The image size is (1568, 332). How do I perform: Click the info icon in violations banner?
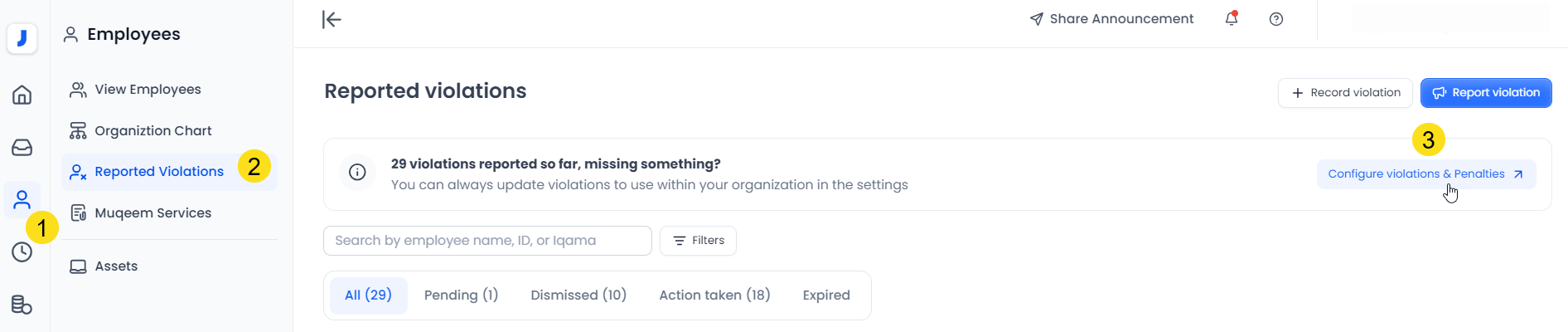tap(357, 173)
